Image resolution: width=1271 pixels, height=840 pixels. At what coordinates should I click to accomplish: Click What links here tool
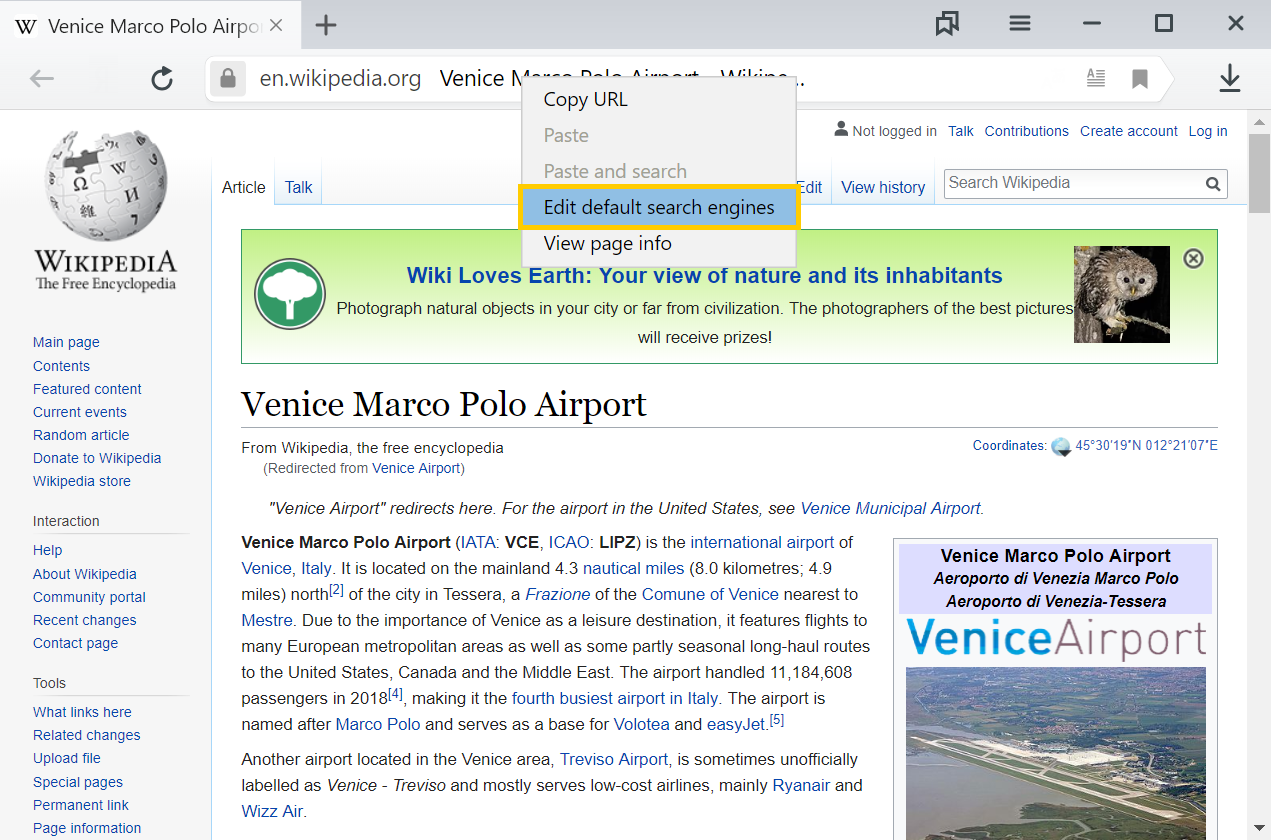point(82,712)
